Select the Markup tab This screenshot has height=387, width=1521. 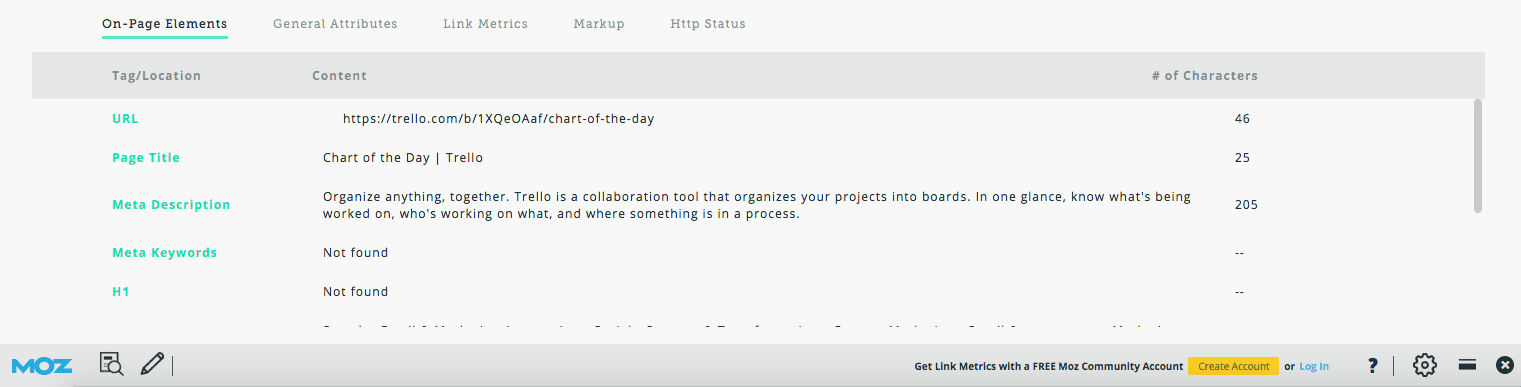[599, 23]
